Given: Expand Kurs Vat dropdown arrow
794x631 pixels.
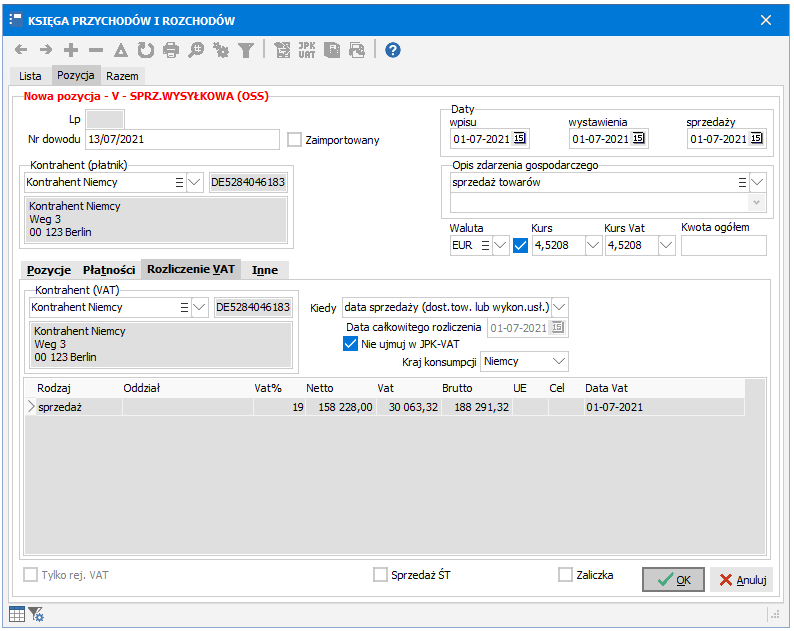Looking at the screenshot, I should coord(666,246).
